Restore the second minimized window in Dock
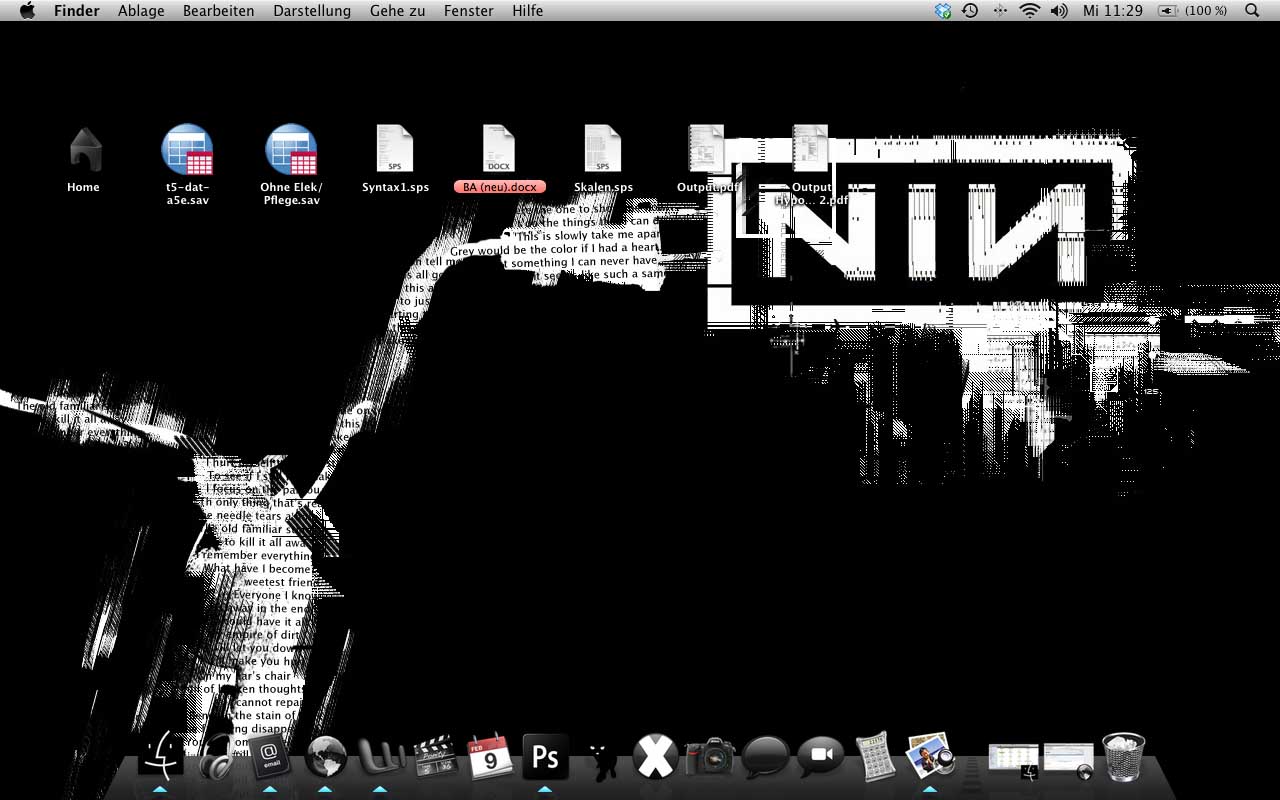This screenshot has width=1280, height=800. [x=1068, y=761]
